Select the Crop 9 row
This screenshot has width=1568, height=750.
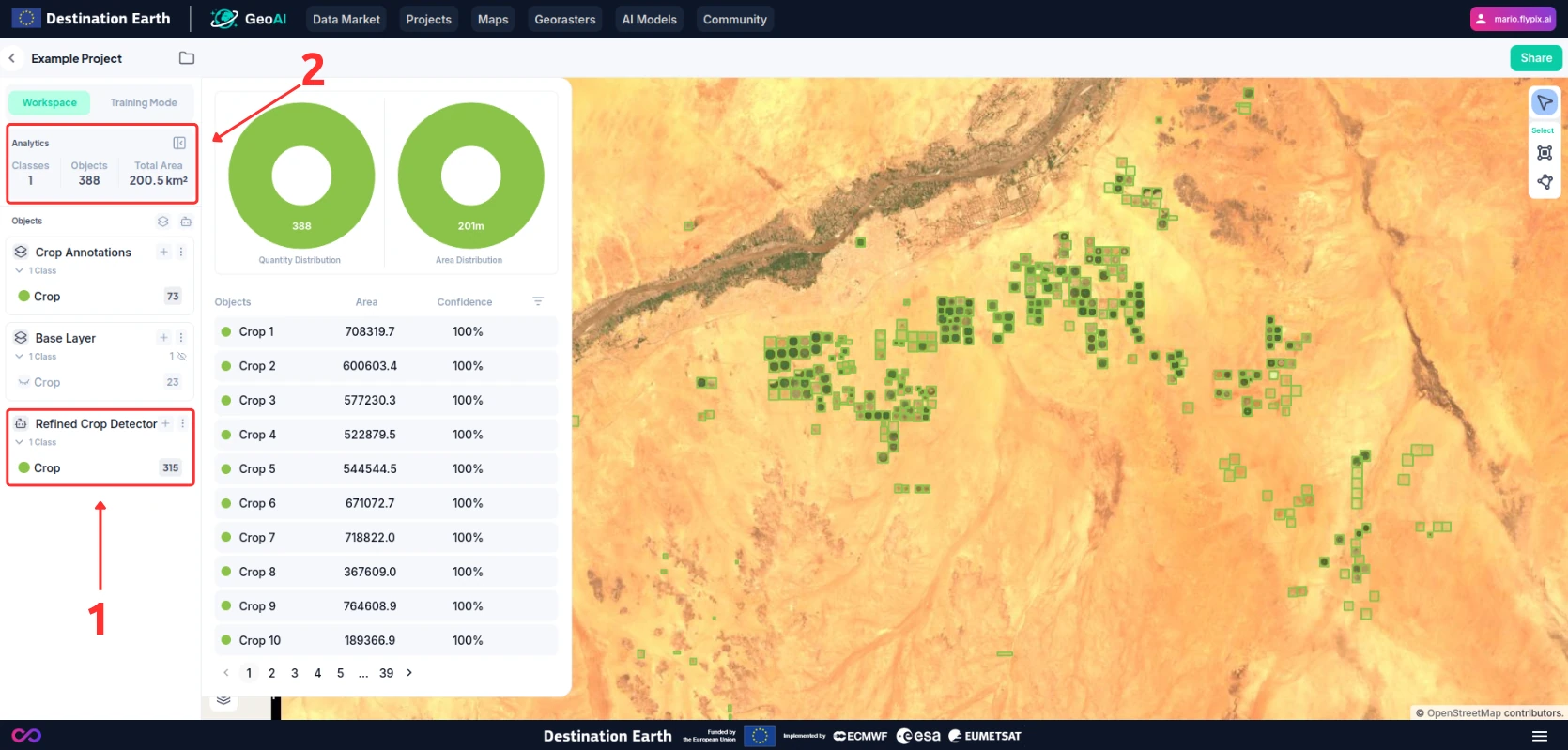coord(386,605)
